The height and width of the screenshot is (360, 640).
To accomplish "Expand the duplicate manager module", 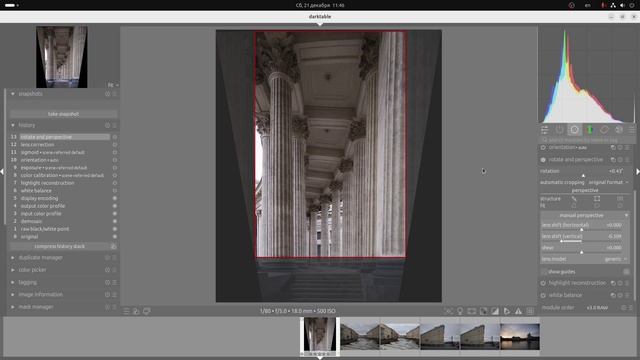I will point(13,258).
